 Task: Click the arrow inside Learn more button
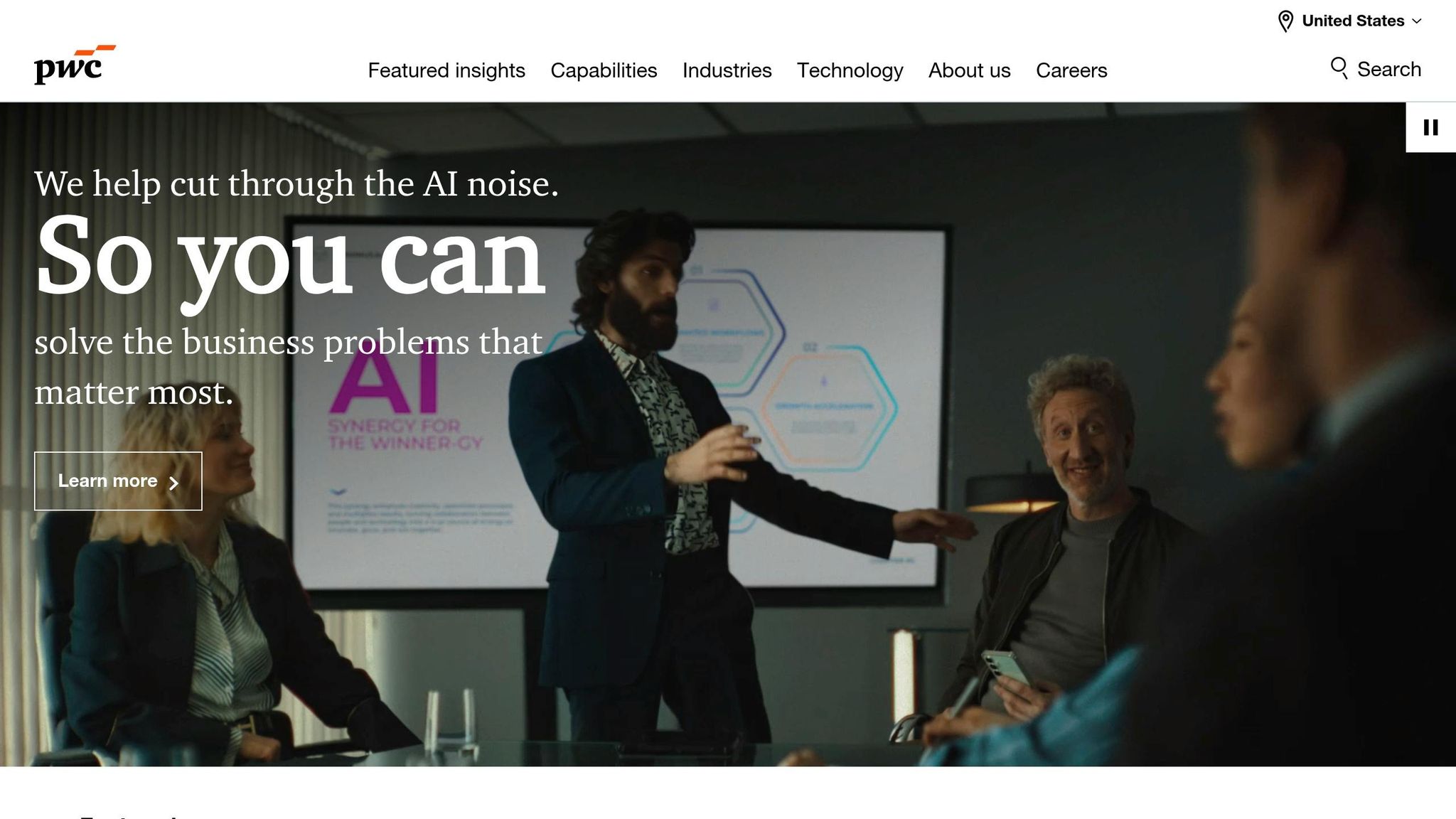[x=173, y=483]
